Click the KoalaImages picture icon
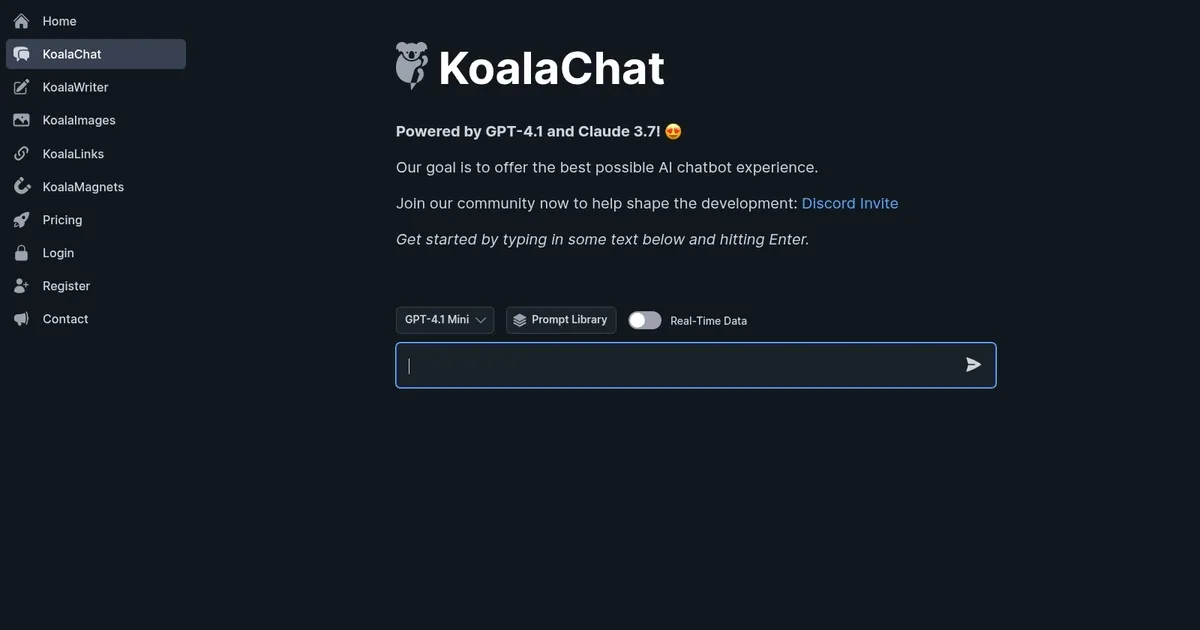The image size is (1200, 630). click(x=21, y=120)
